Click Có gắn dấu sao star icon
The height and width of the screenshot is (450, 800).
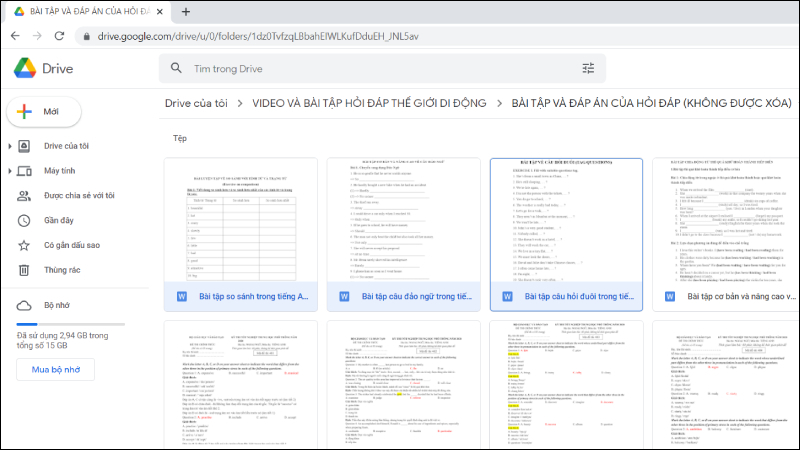point(24,245)
